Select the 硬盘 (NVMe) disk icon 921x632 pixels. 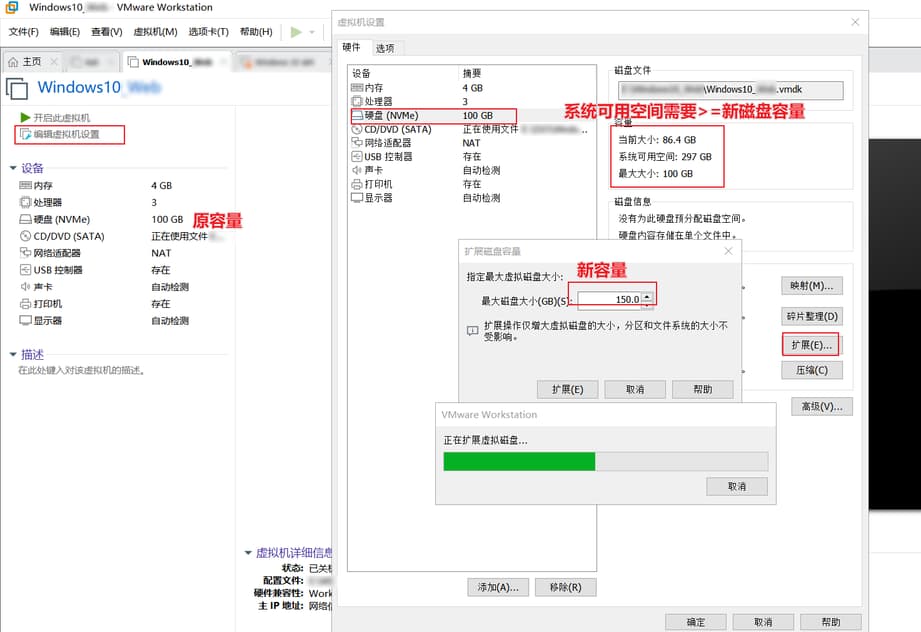pyautogui.click(x=357, y=115)
